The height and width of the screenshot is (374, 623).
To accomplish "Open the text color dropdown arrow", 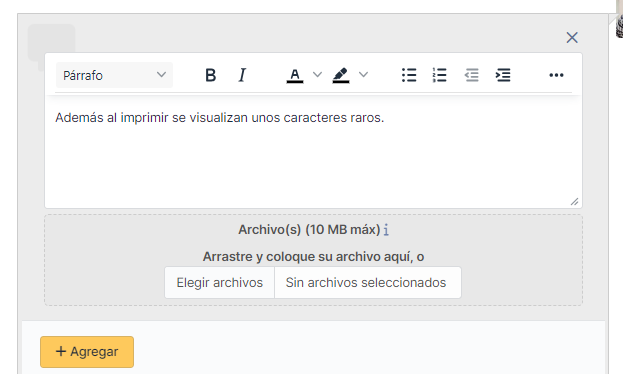I will pos(317,75).
